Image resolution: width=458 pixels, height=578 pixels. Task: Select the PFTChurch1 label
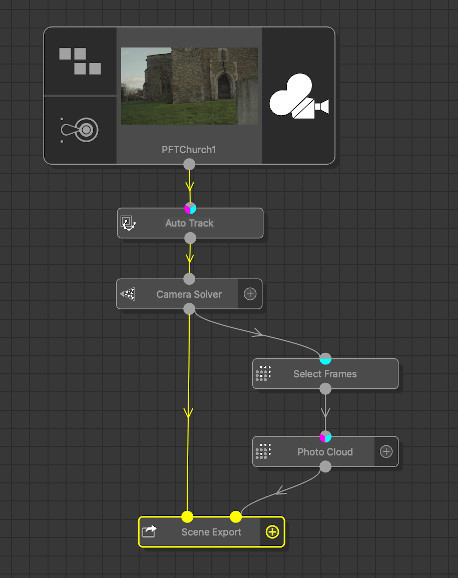click(x=189, y=150)
